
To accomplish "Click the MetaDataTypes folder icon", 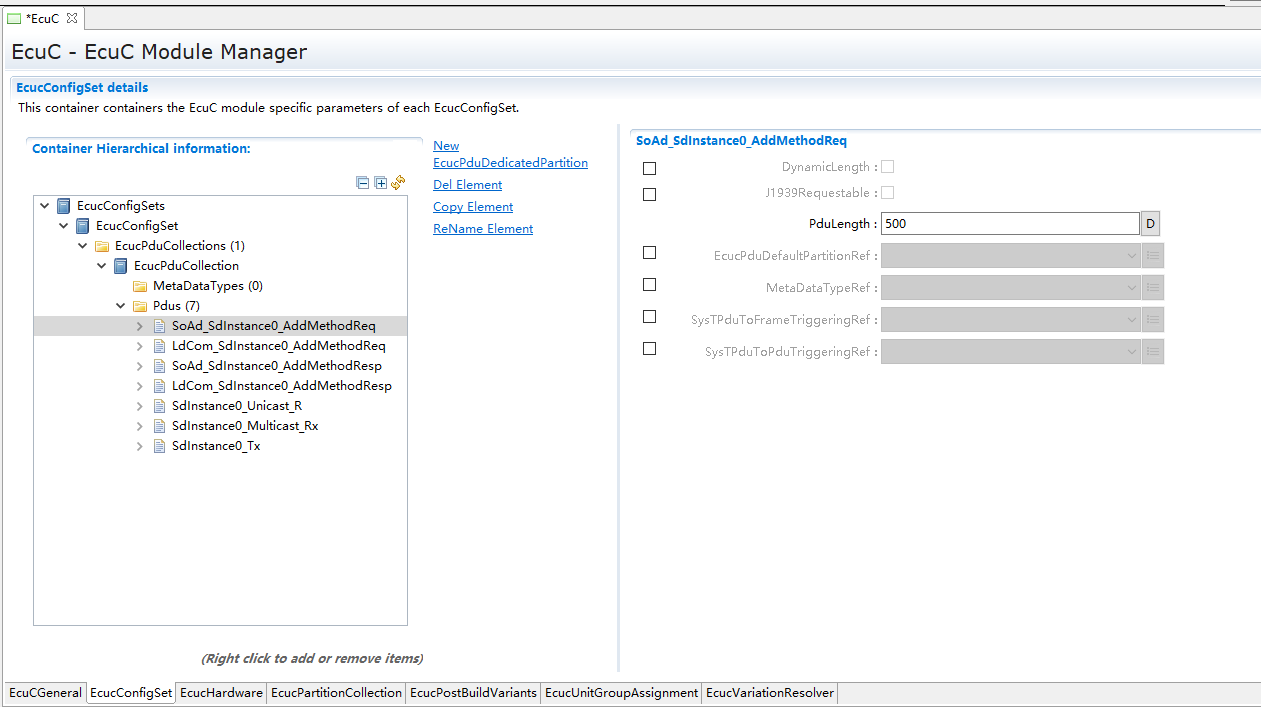I will [140, 286].
